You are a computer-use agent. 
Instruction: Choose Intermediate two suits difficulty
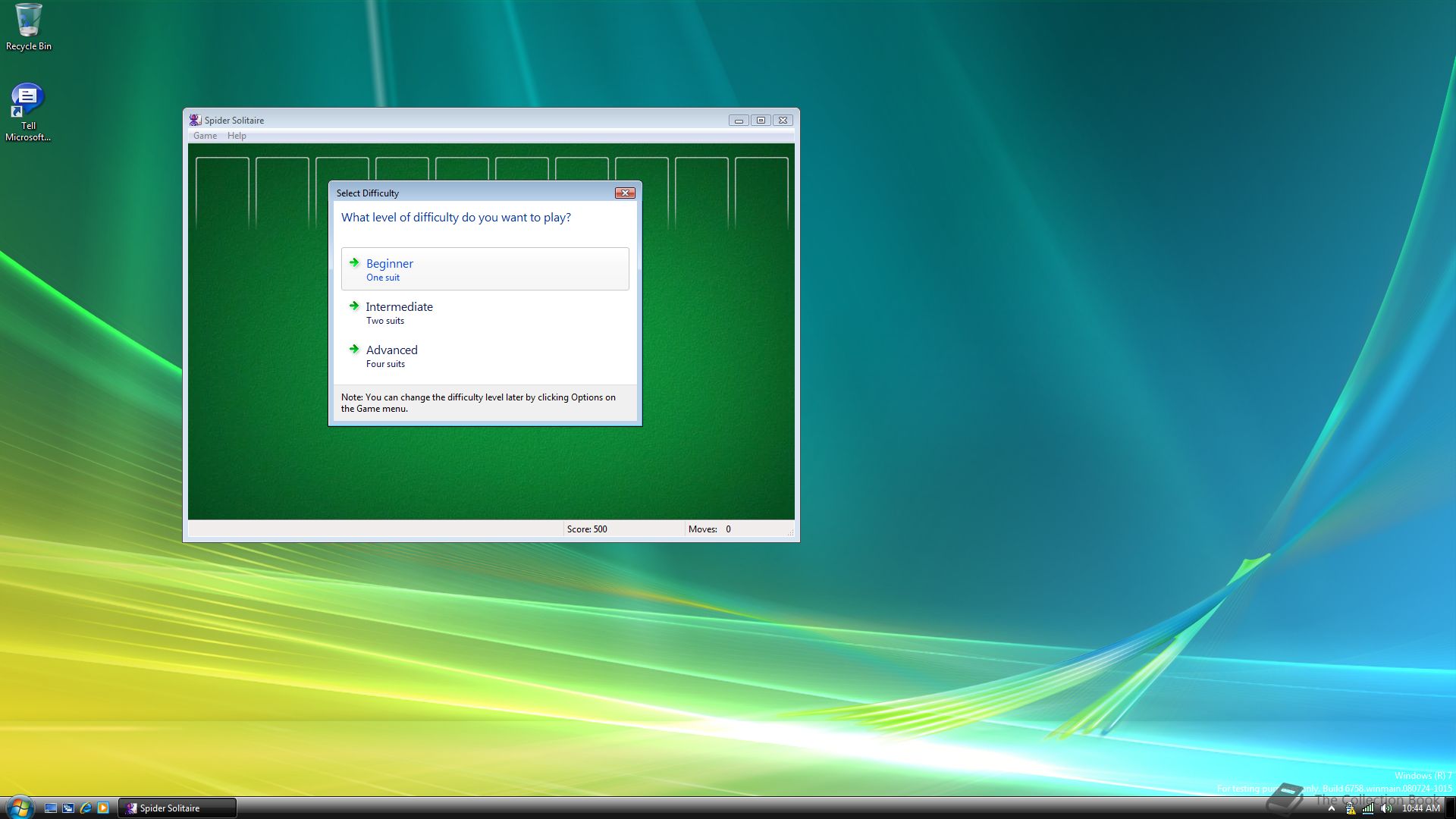485,312
